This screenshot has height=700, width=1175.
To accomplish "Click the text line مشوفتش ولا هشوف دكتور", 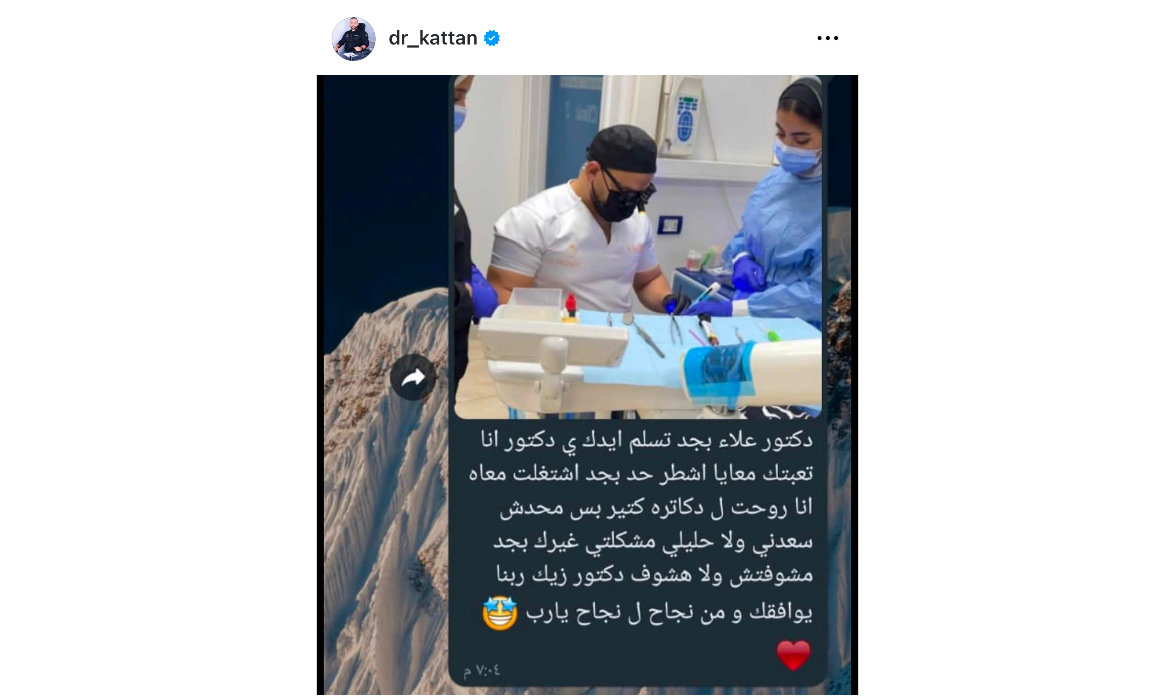I will tap(654, 576).
